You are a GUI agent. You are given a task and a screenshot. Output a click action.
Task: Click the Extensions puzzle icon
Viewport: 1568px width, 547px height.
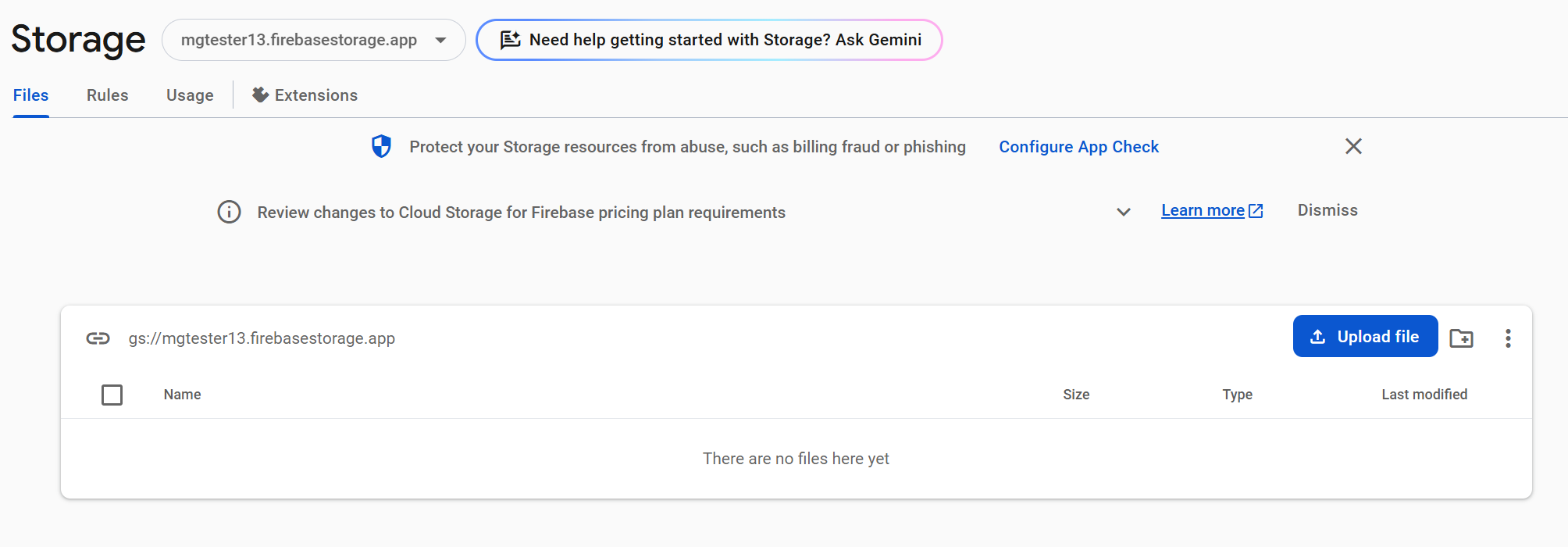tap(260, 95)
